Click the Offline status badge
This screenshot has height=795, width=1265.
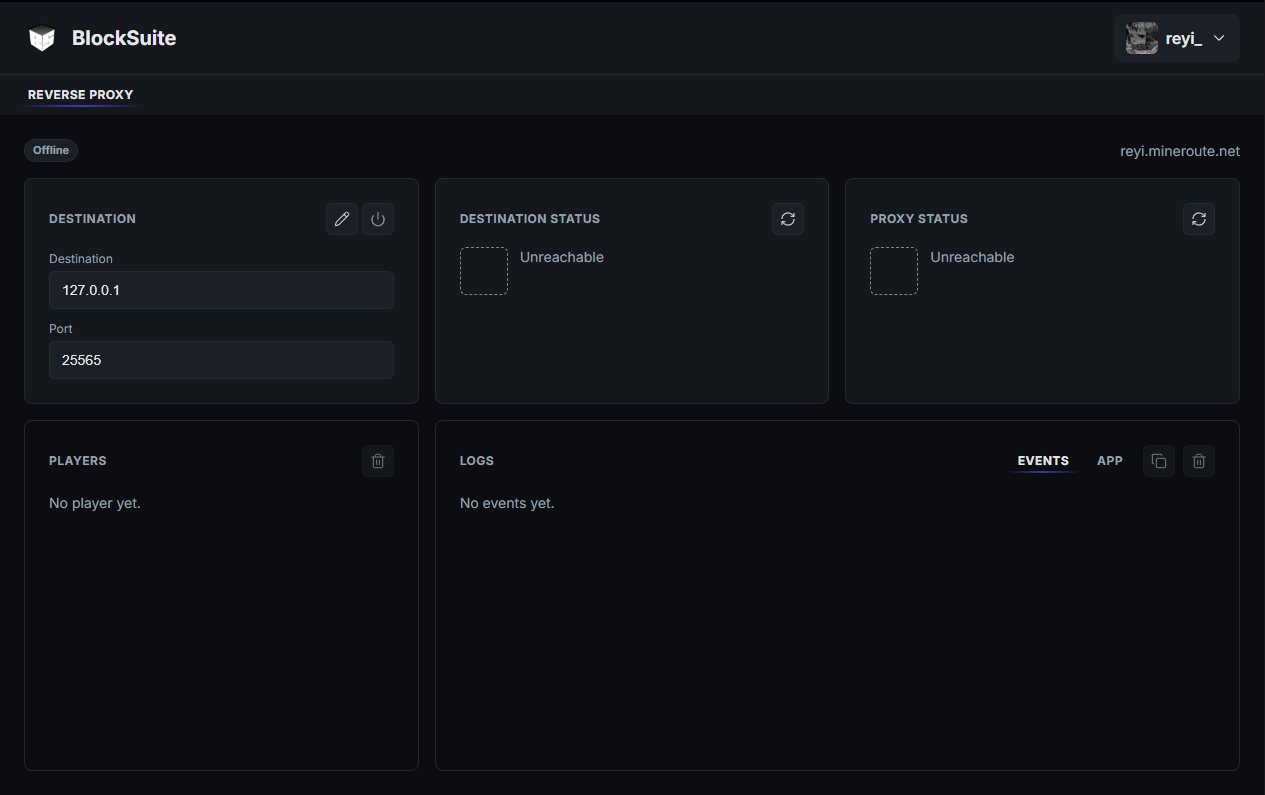click(51, 150)
